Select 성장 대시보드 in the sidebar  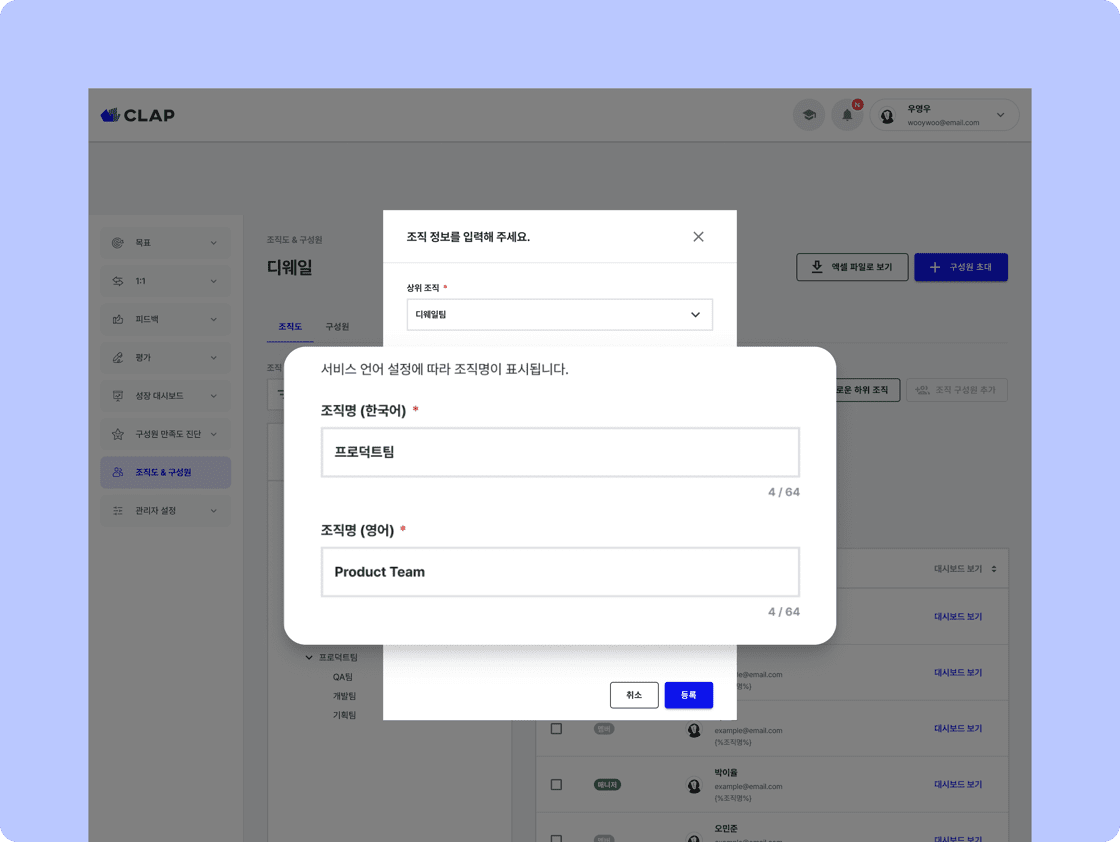(x=165, y=396)
